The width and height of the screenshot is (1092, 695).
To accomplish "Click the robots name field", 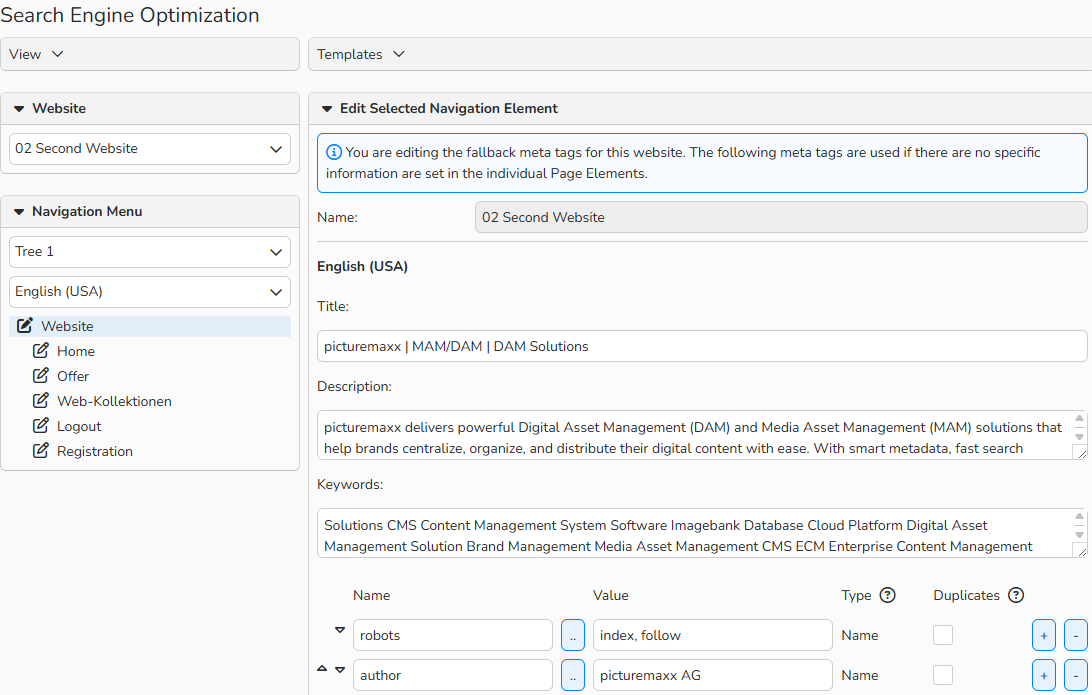I will [x=453, y=635].
